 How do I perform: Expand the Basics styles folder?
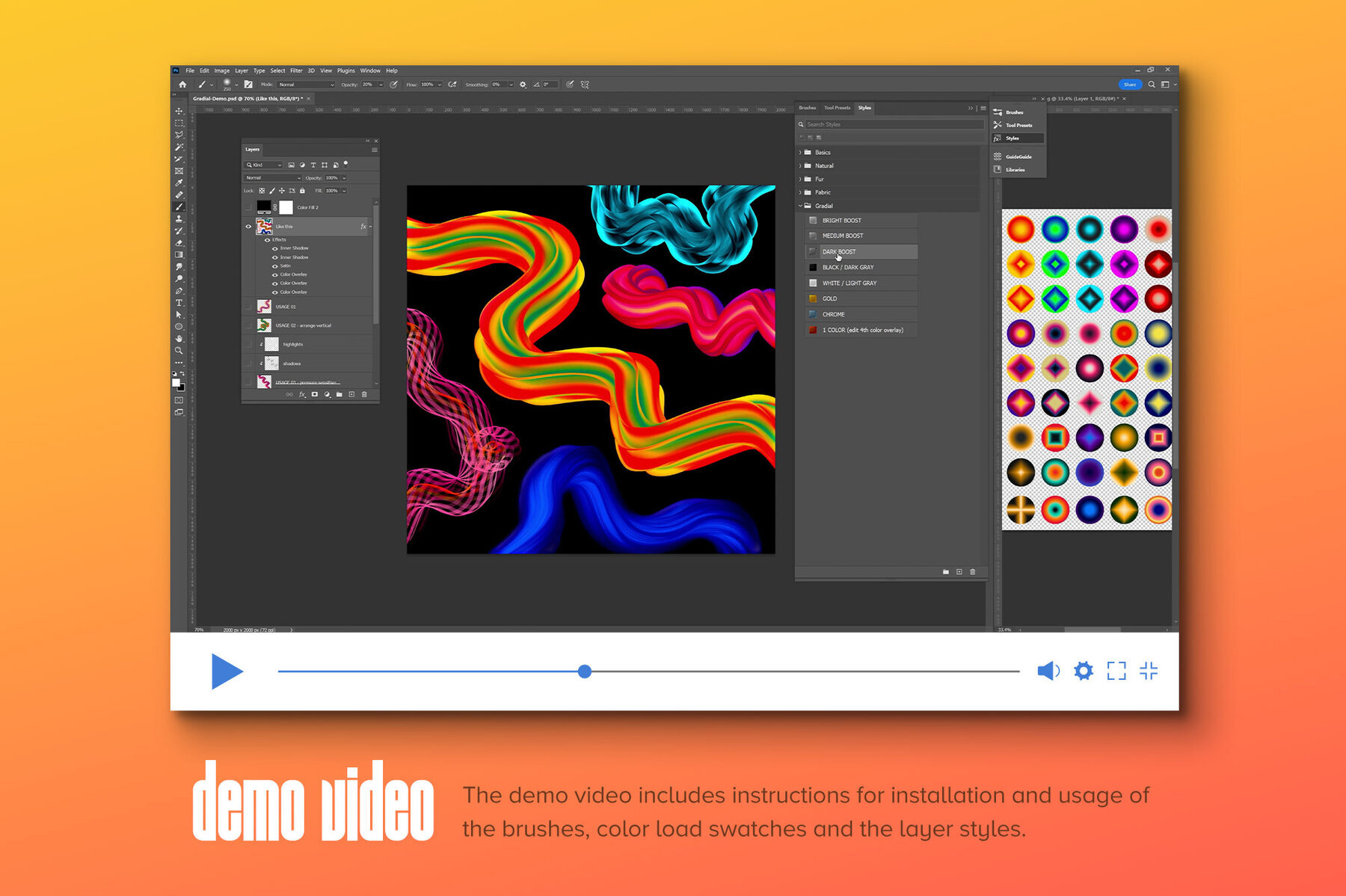(x=800, y=152)
